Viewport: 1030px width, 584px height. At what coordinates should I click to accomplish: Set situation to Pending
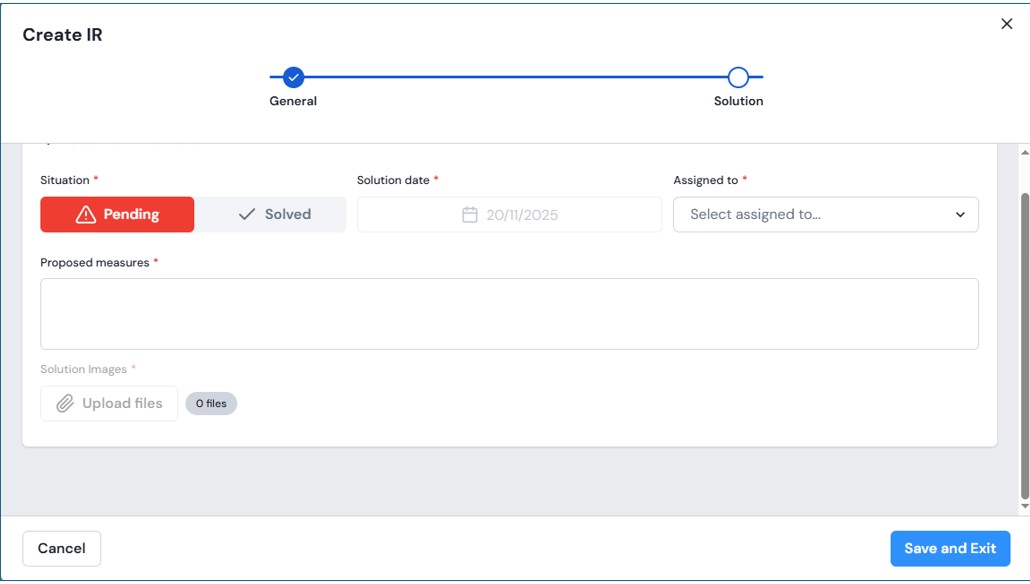point(117,214)
